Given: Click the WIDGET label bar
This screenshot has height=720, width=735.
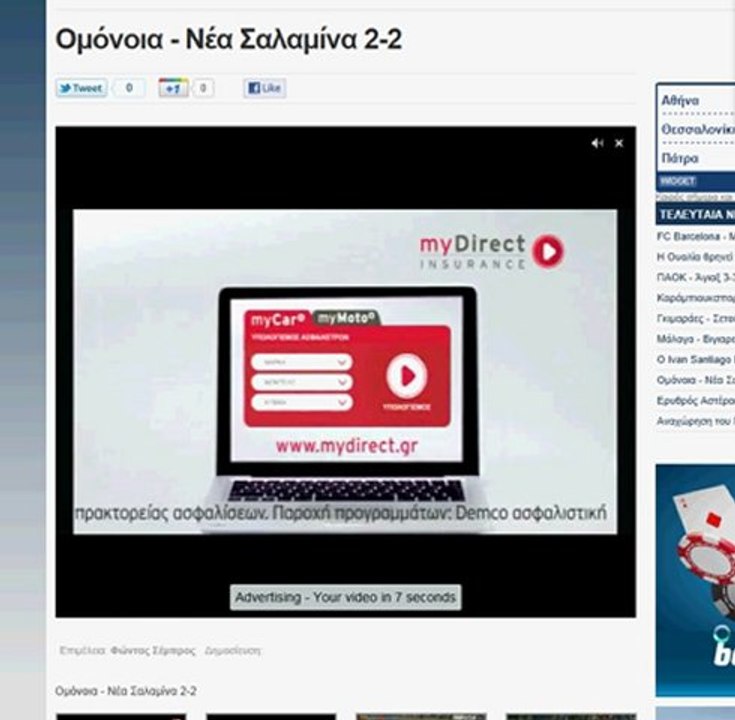Looking at the screenshot, I should 696,181.
